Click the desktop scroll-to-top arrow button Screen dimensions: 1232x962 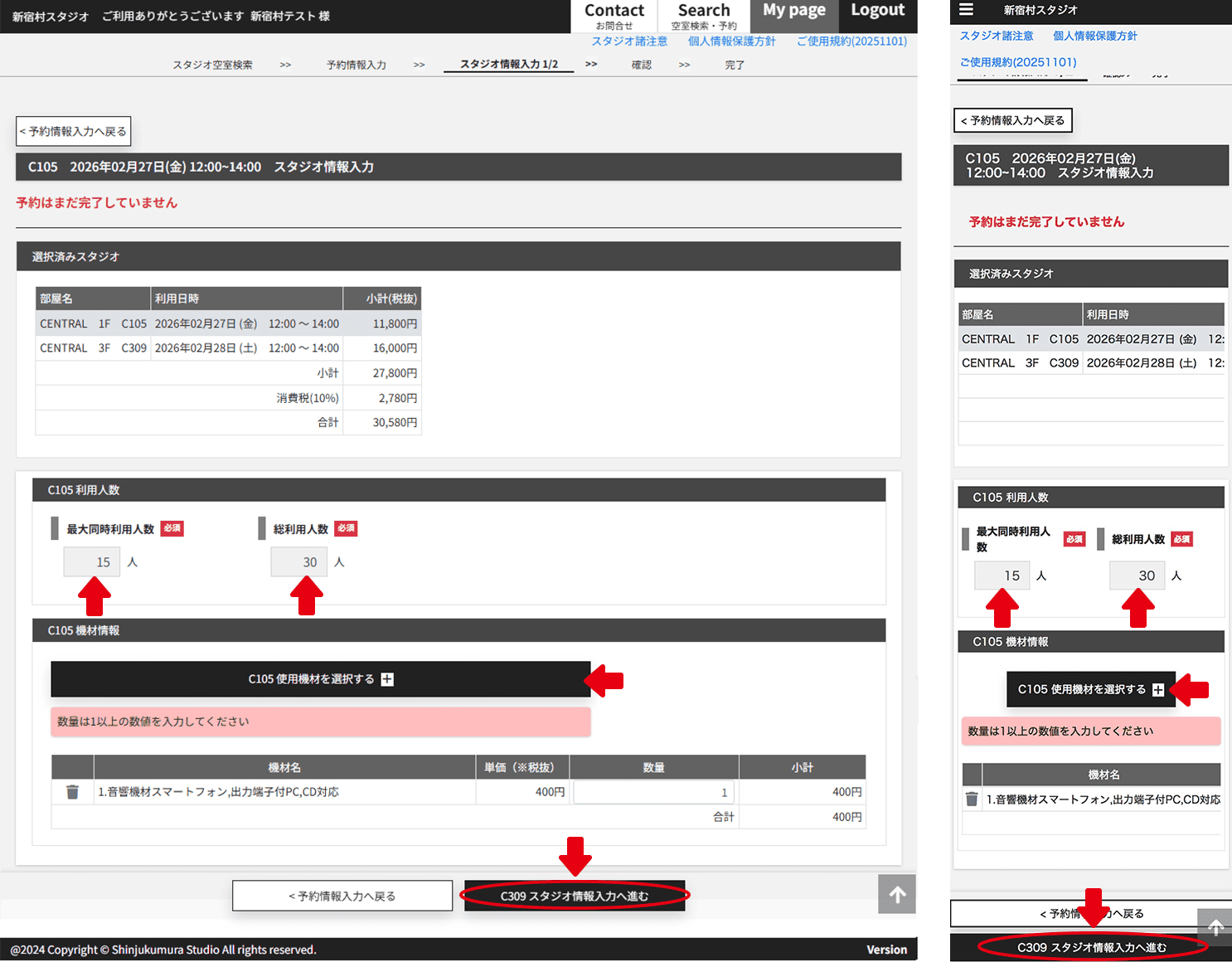click(897, 894)
